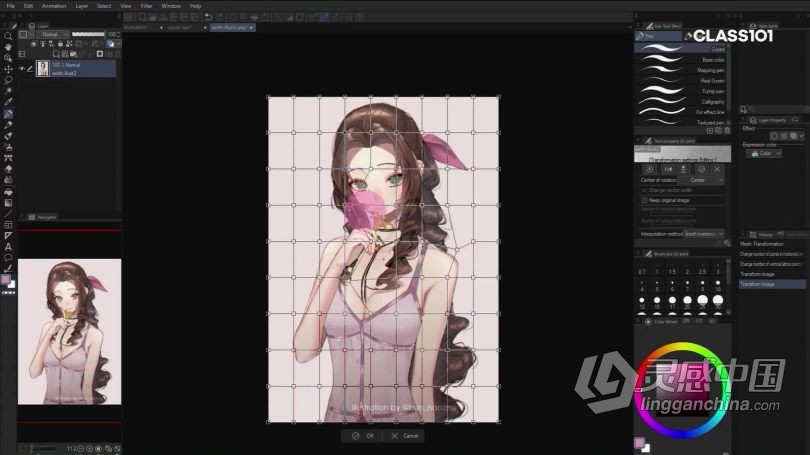Click OK to confirm mesh transformation
This screenshot has width=810, height=455.
click(363, 436)
